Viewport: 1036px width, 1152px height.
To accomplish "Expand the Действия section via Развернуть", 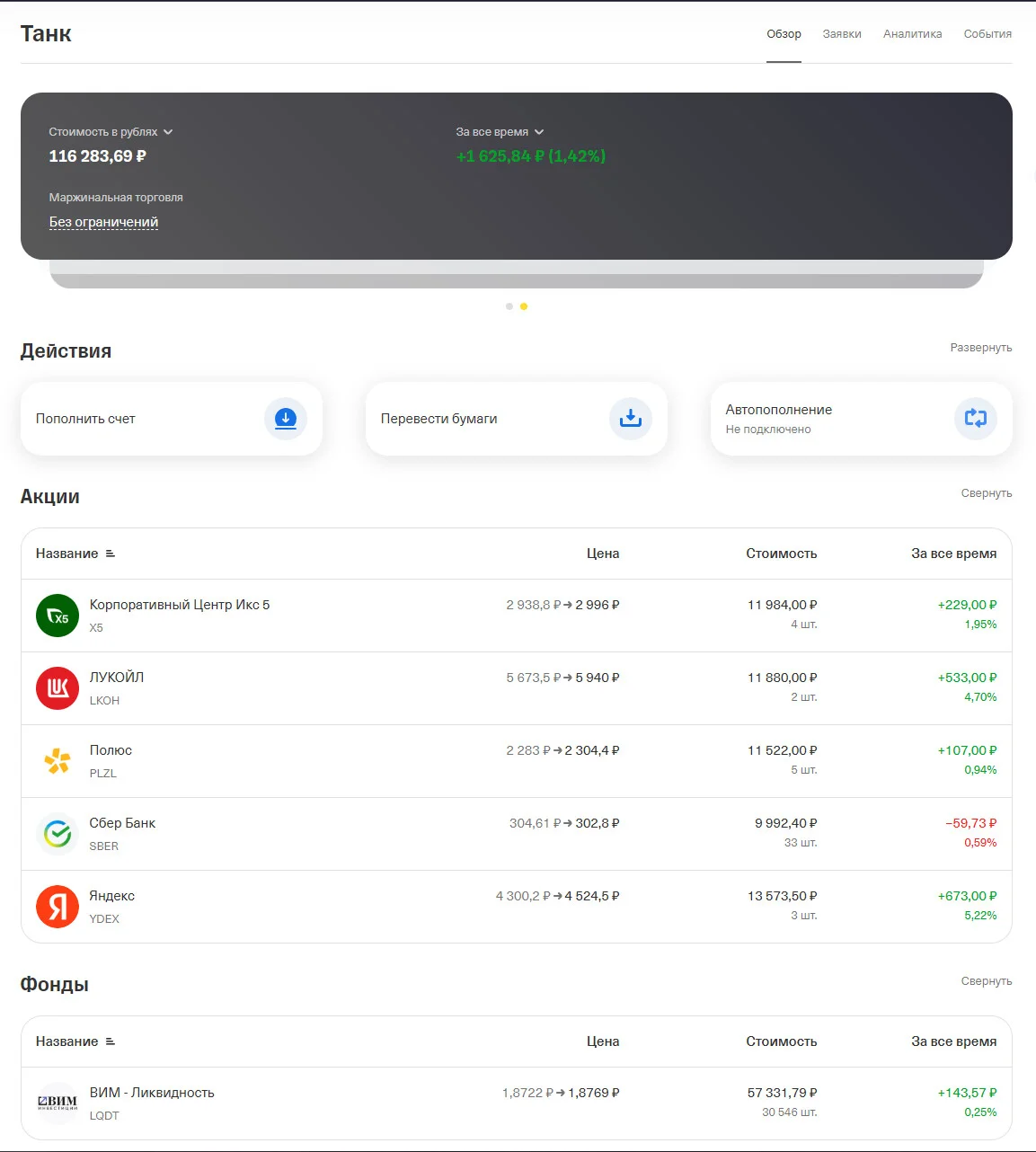I will (981, 348).
